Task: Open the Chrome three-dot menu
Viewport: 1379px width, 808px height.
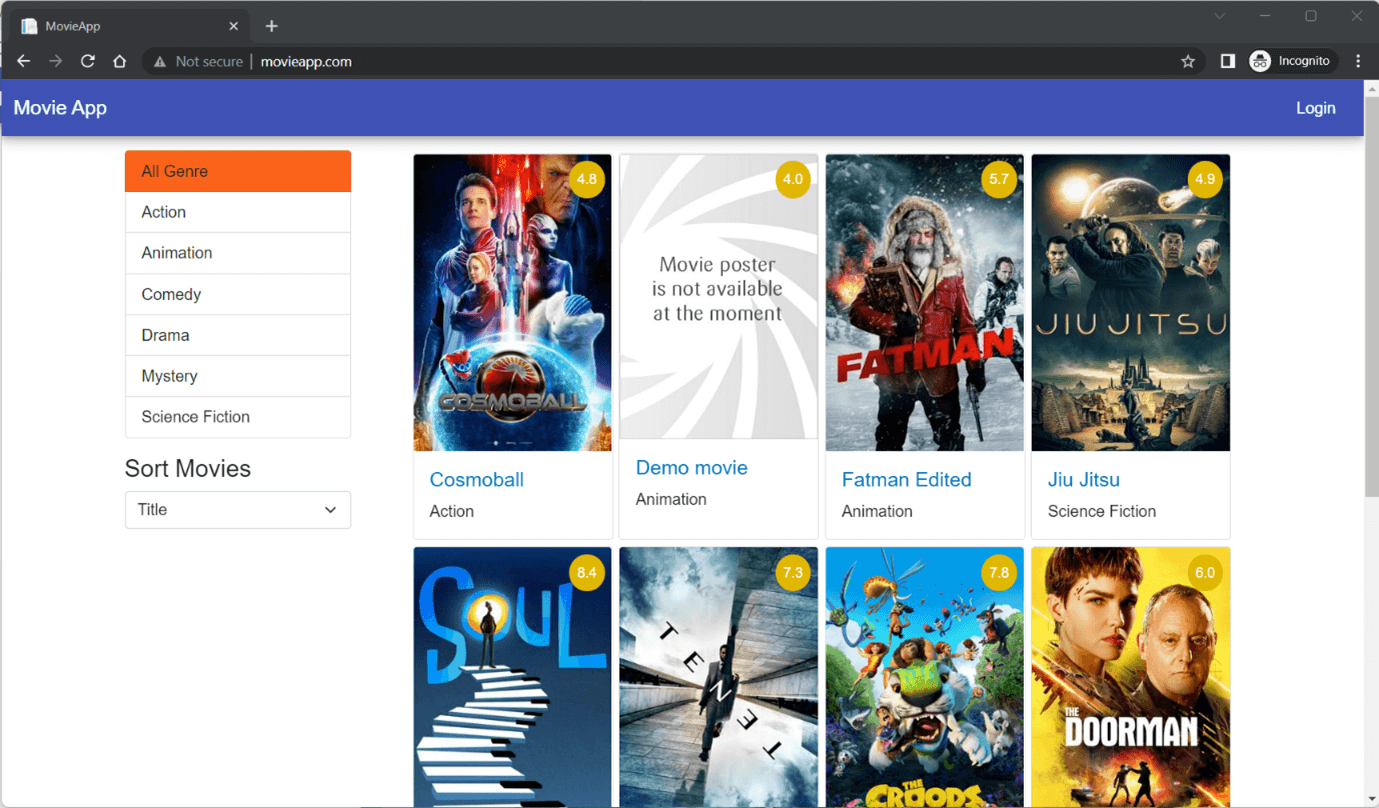Action: click(1358, 61)
